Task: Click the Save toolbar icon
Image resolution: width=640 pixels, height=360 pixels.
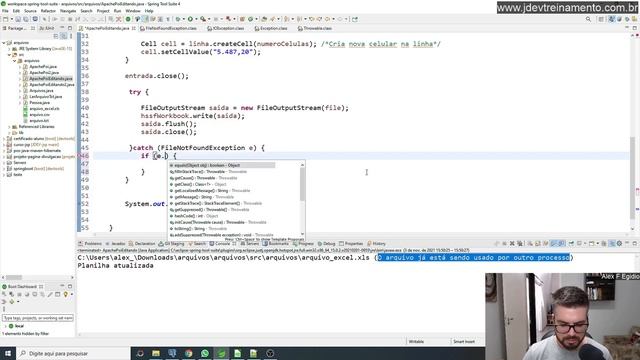Action: [18, 19]
